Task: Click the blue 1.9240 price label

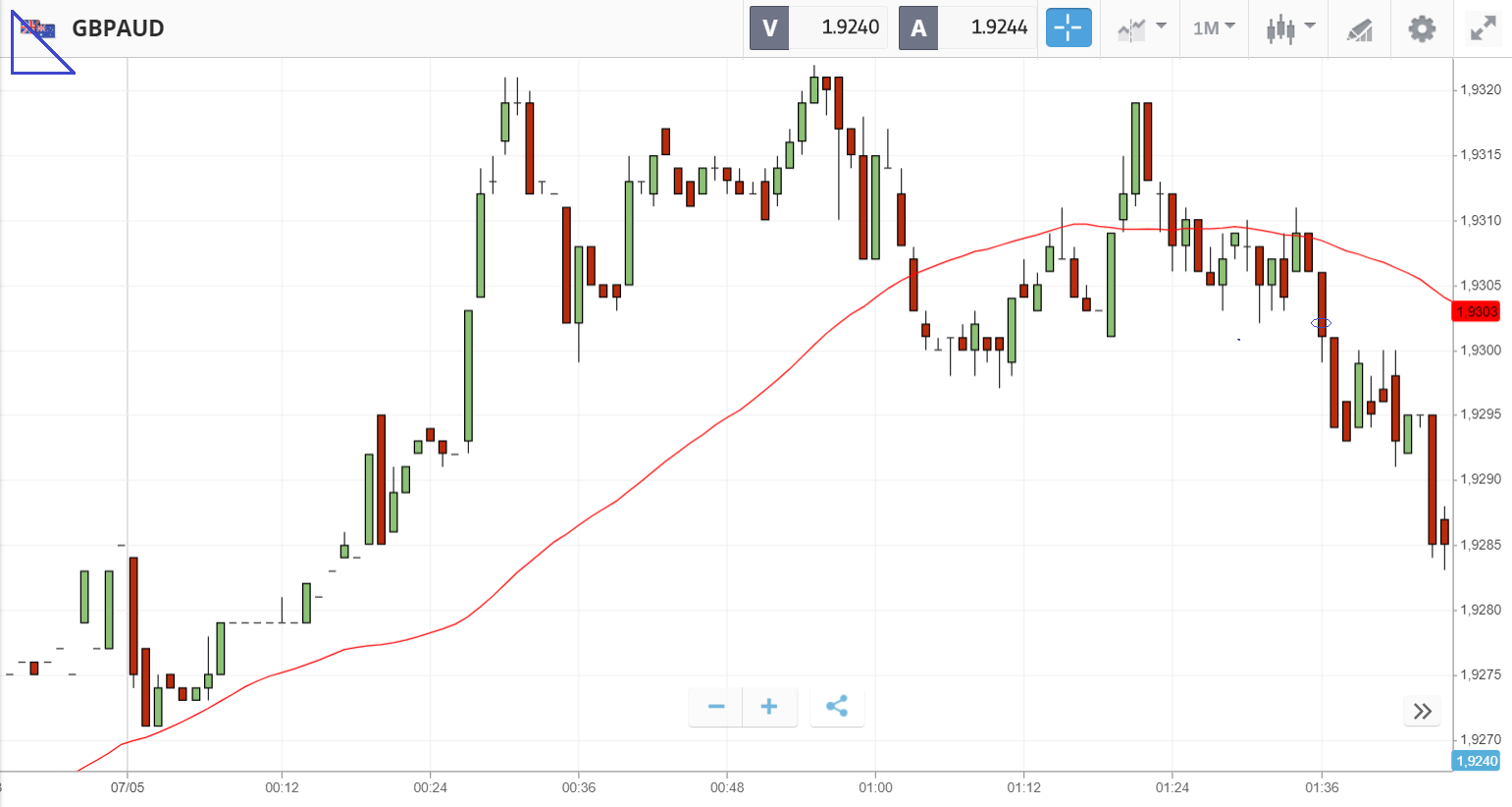Action: point(1476,761)
